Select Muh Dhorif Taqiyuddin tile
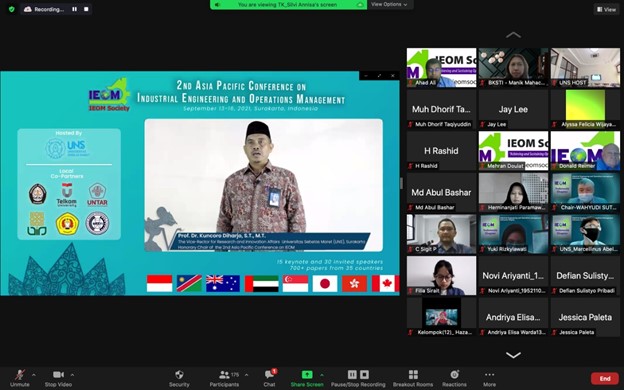Viewport: 624px width, 390px height. [x=441, y=109]
